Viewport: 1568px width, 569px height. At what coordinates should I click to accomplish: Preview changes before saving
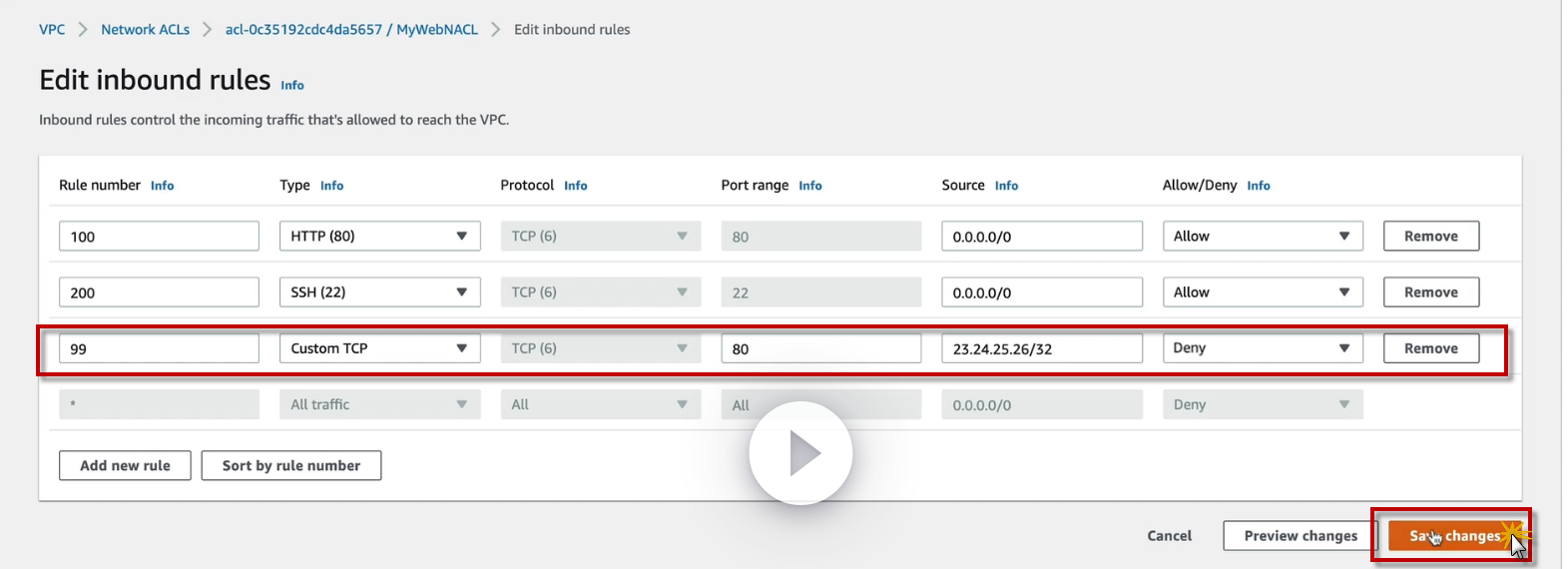(x=1300, y=536)
